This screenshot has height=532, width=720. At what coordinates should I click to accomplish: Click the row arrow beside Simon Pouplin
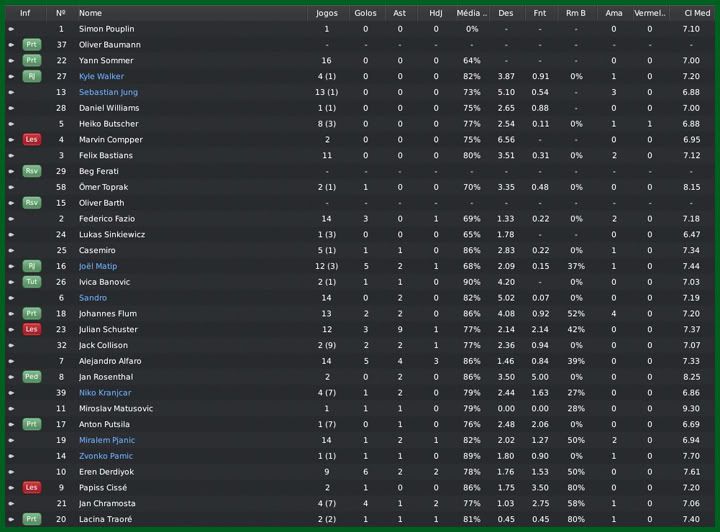(11, 29)
